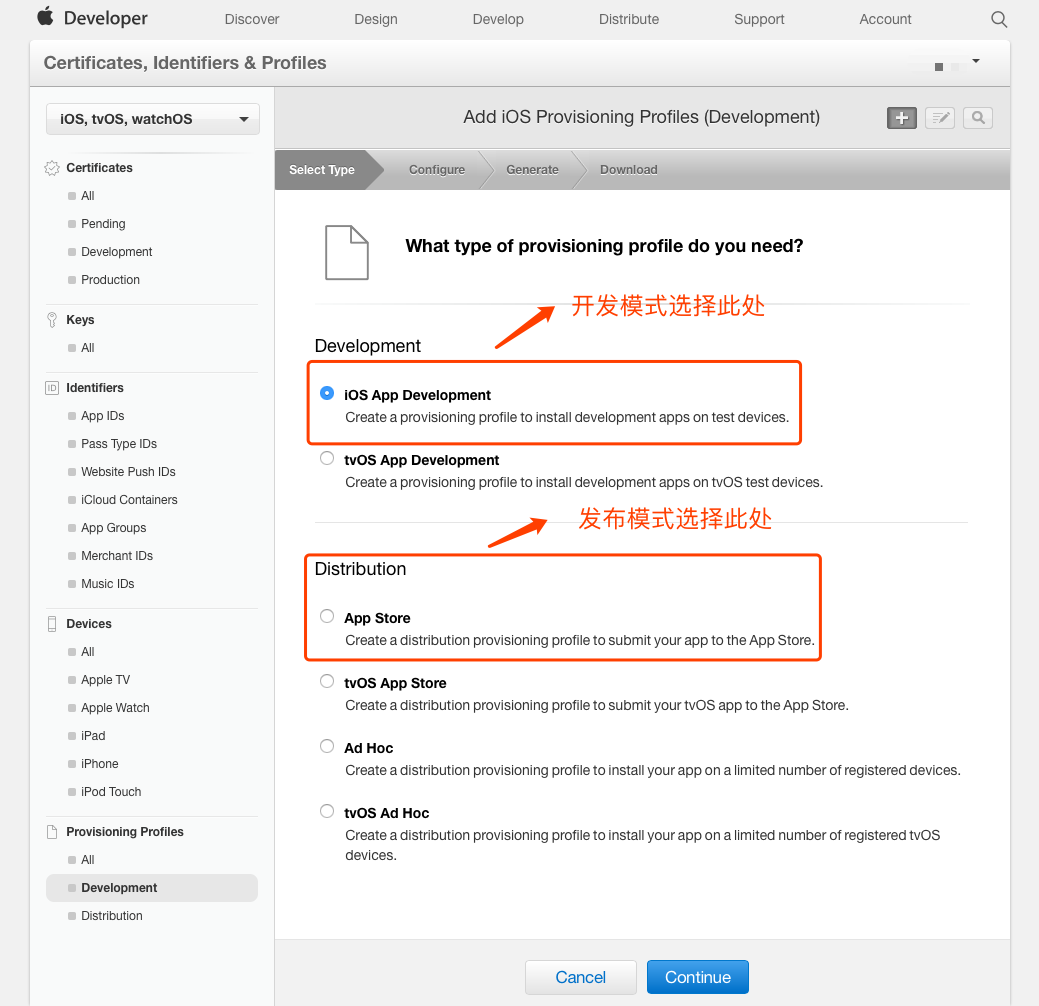The width and height of the screenshot is (1039, 1006).
Task: Click the edit pencil toolbar icon
Action: [x=940, y=118]
